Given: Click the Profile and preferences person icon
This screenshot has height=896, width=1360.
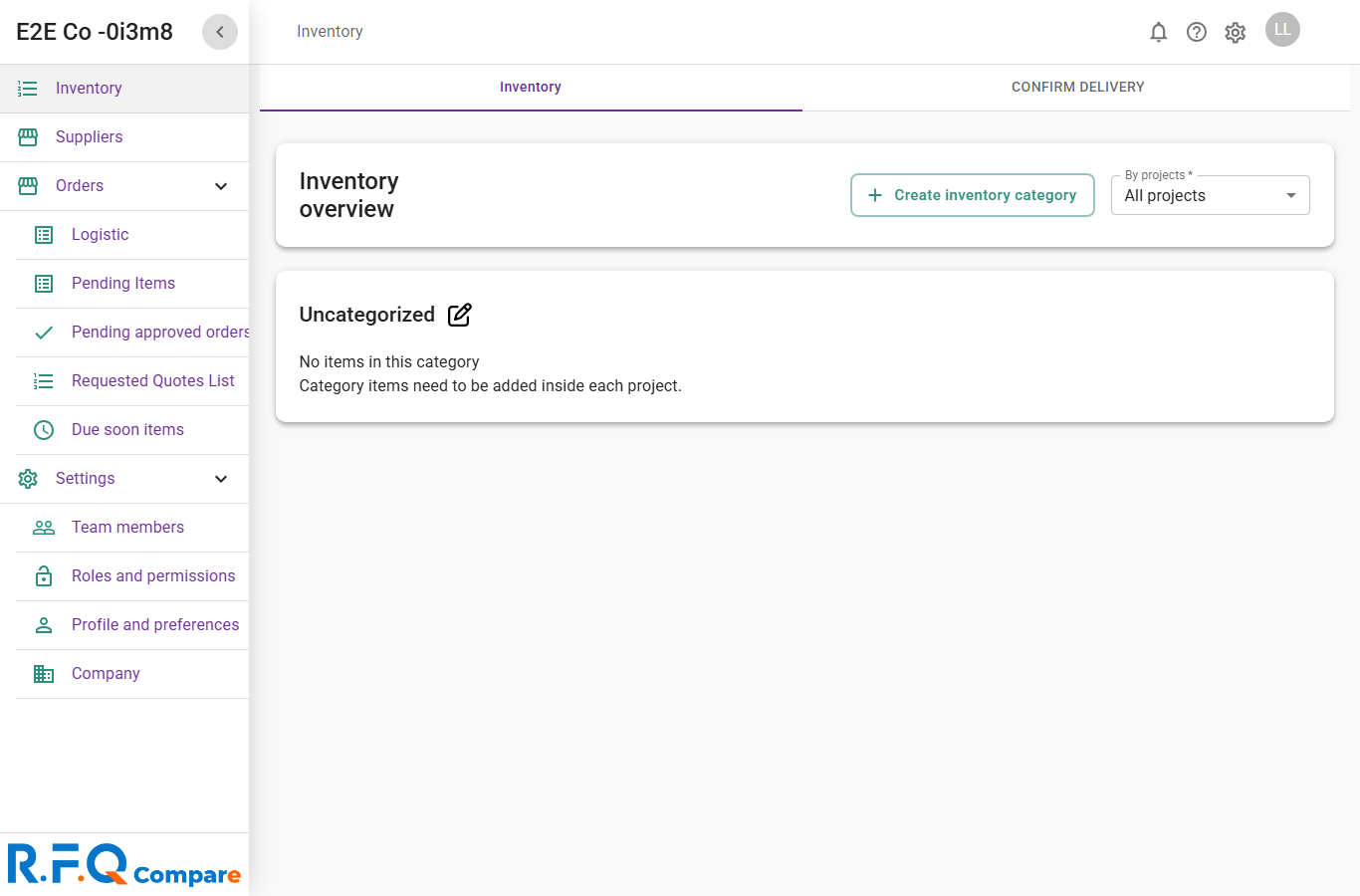Looking at the screenshot, I should point(44,625).
